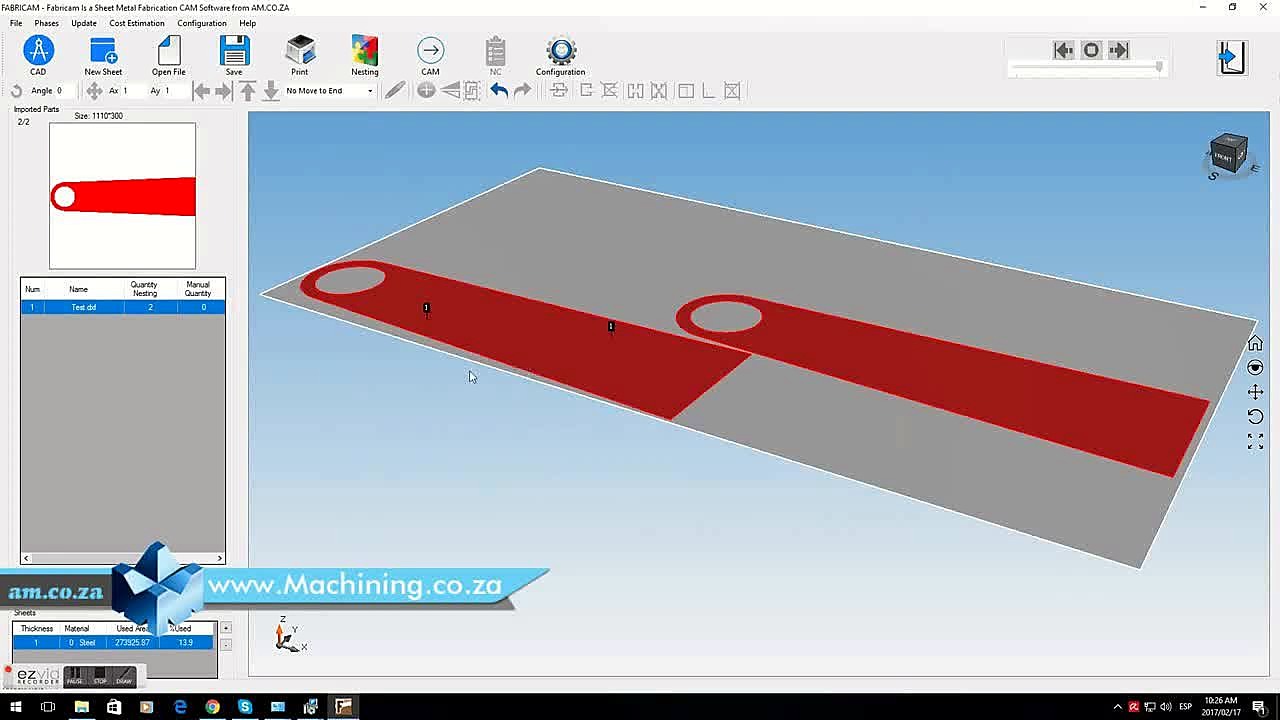This screenshot has width=1280, height=720.
Task: Click the view rotate icon
Action: click(1255, 416)
